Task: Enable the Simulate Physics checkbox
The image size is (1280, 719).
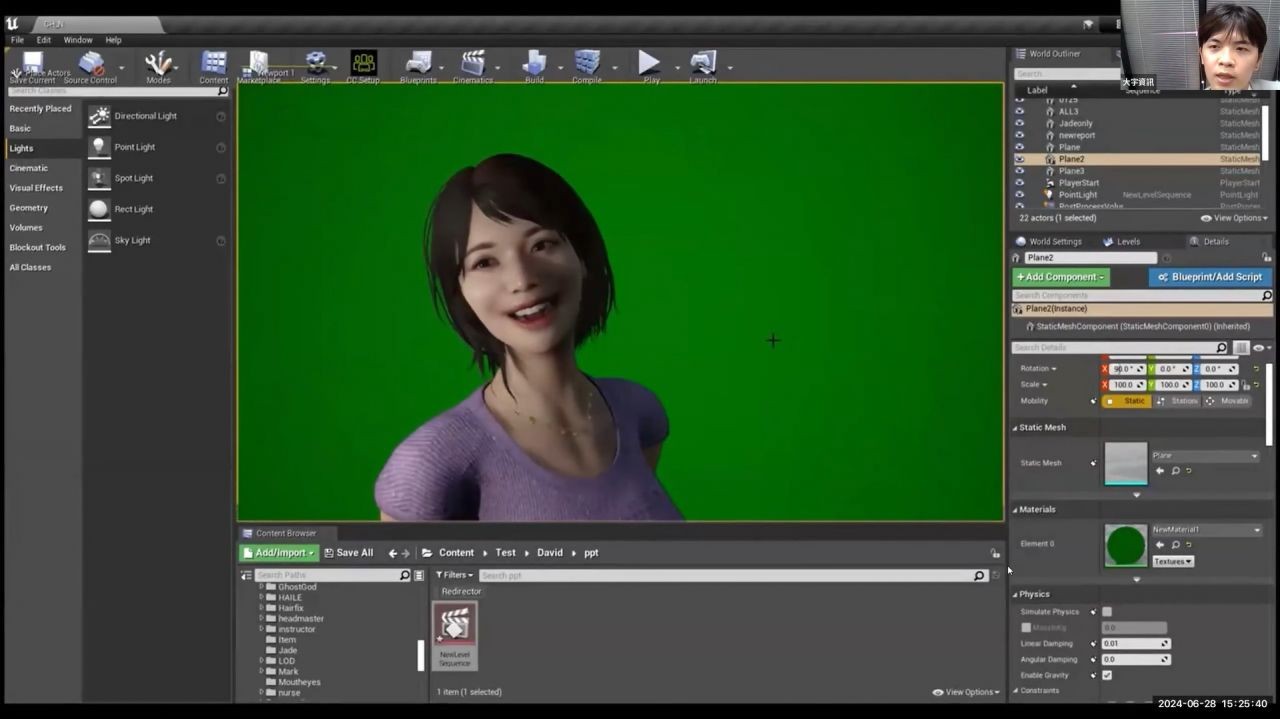Action: 1107,612
